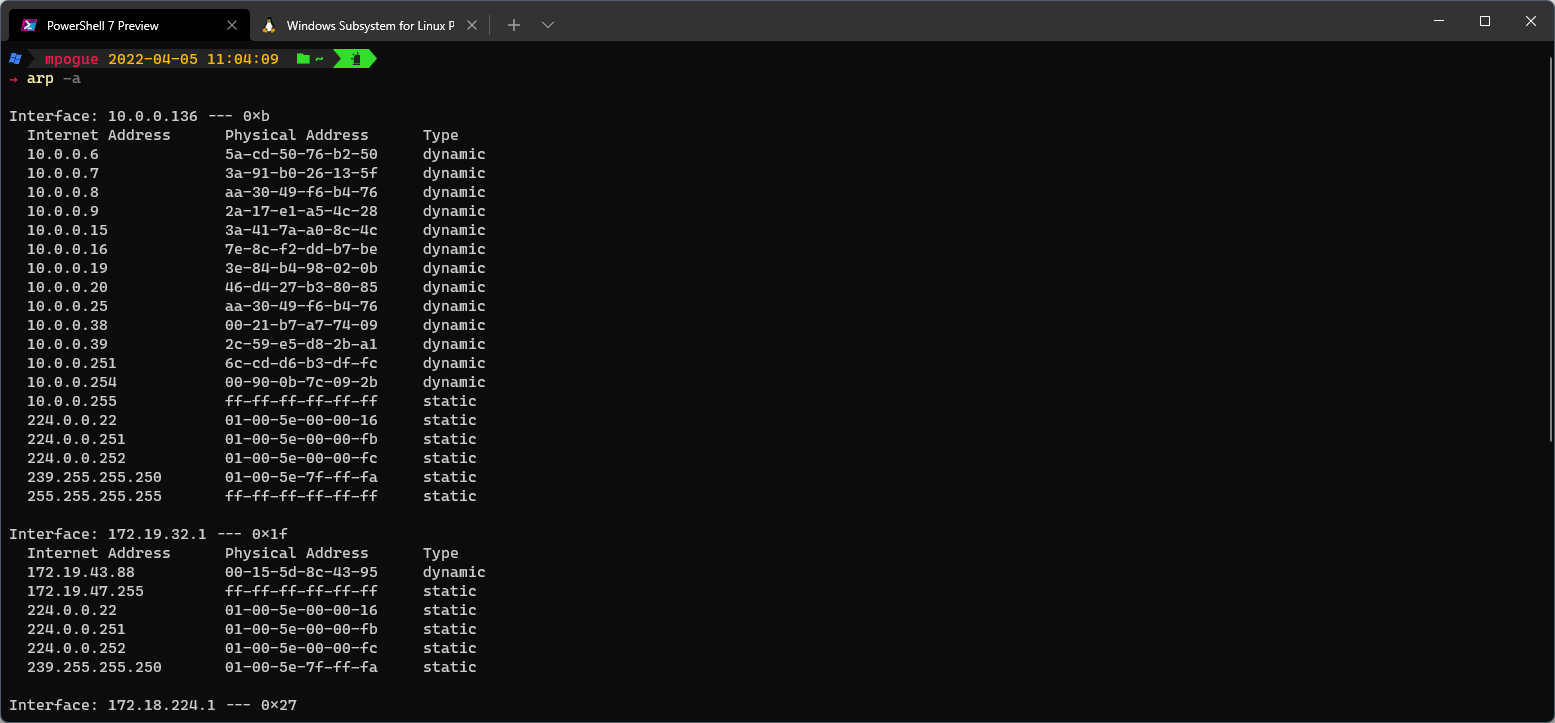Click the PowerShell icon on the first tab
Image resolution: width=1555 pixels, height=723 pixels.
point(29,25)
